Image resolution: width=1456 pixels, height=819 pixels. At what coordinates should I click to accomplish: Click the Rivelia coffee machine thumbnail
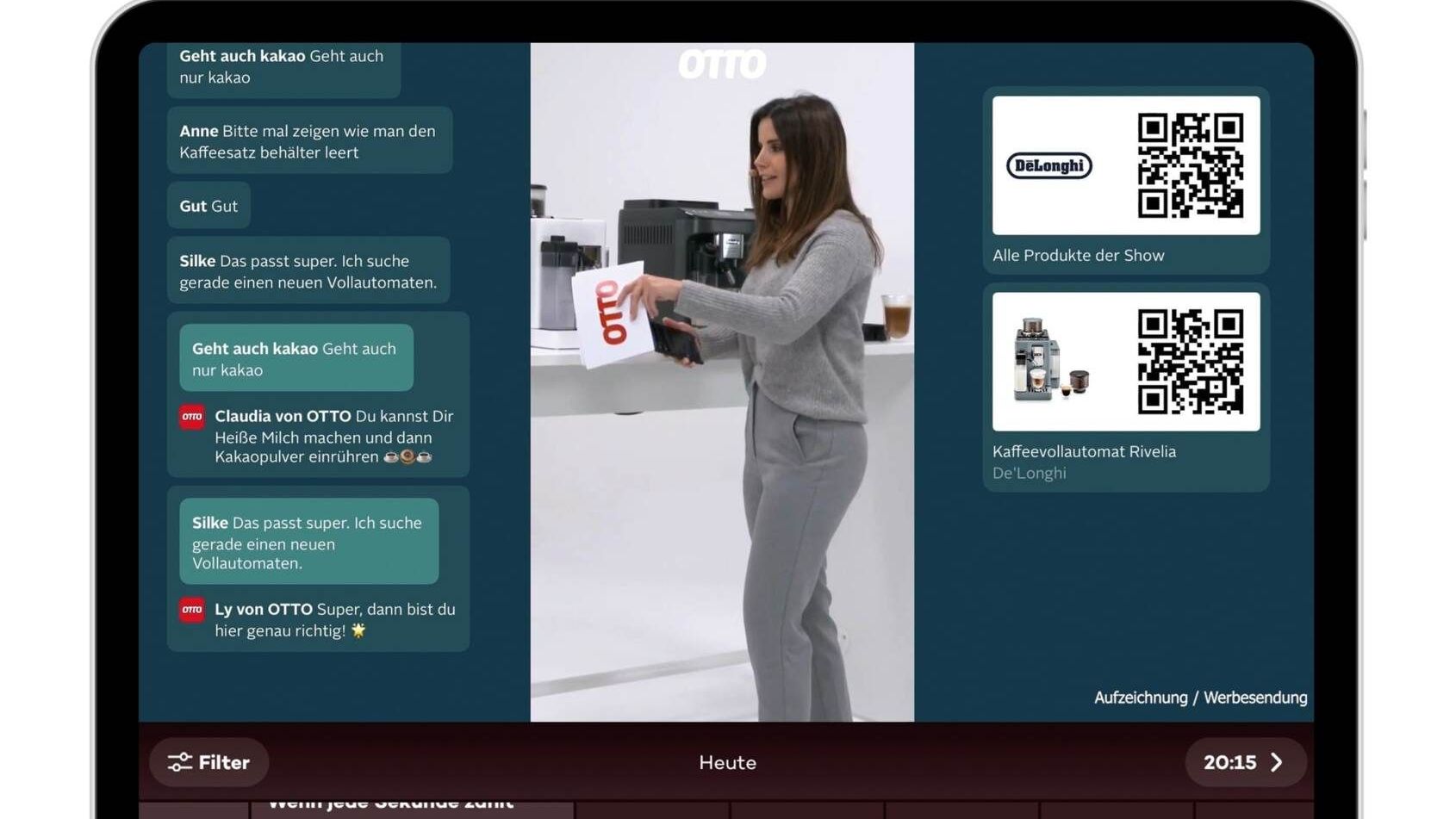(1052, 360)
